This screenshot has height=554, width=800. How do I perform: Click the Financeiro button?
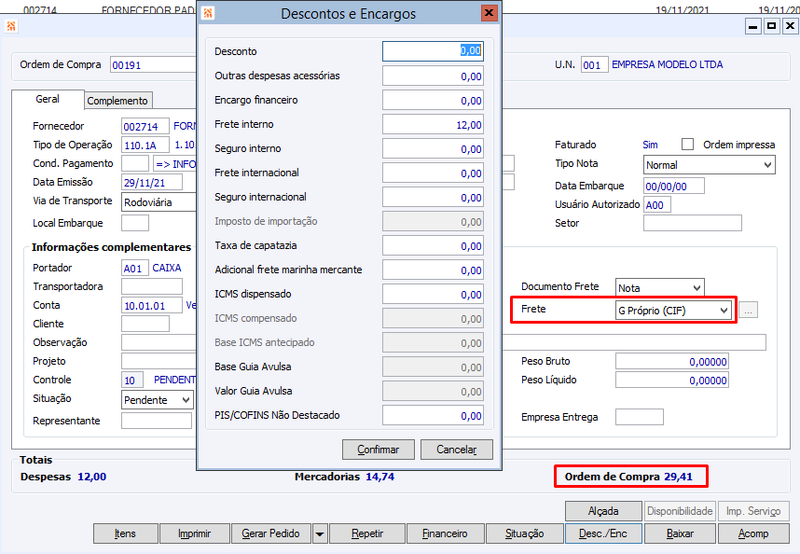[445, 534]
